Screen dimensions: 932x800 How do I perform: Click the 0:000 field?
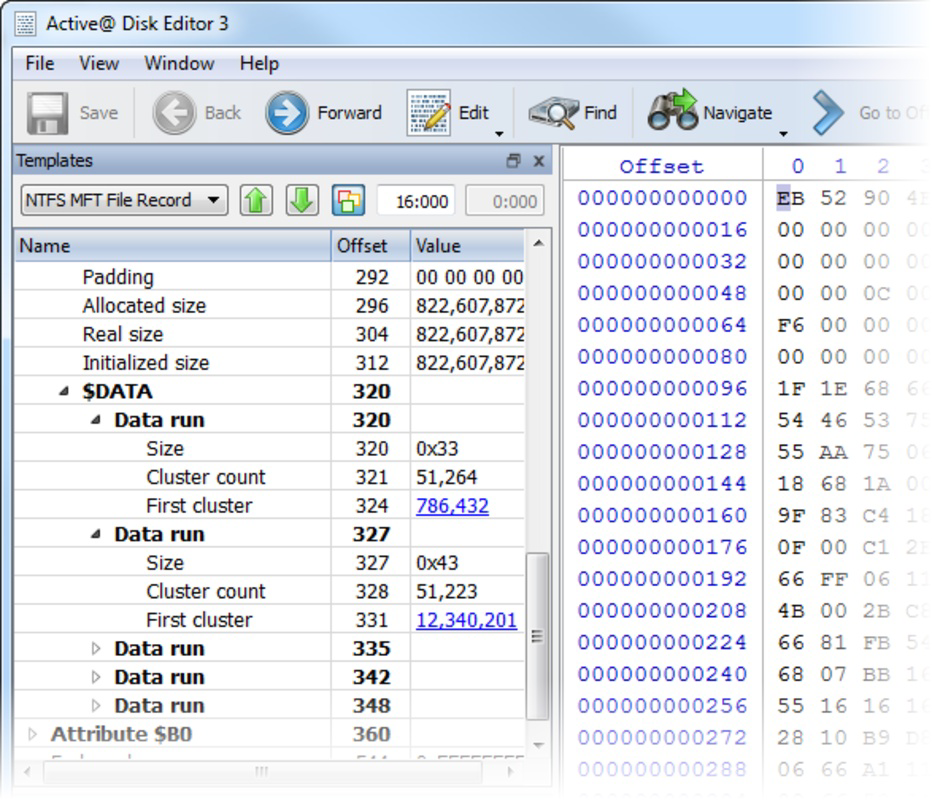coord(505,201)
